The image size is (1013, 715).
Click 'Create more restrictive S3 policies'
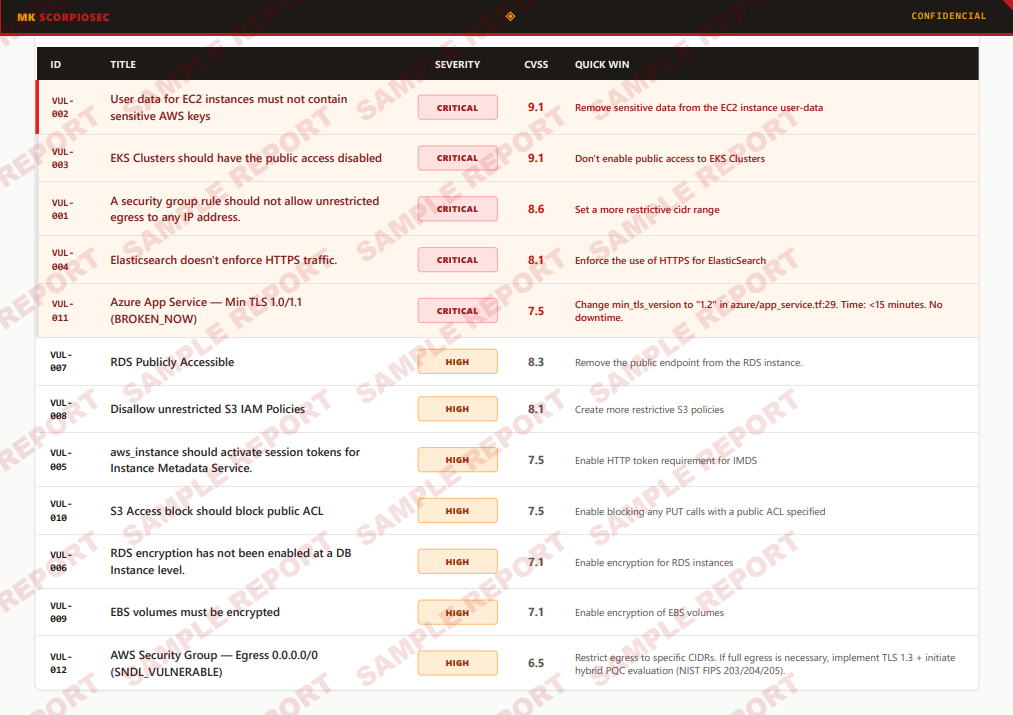[649, 410]
